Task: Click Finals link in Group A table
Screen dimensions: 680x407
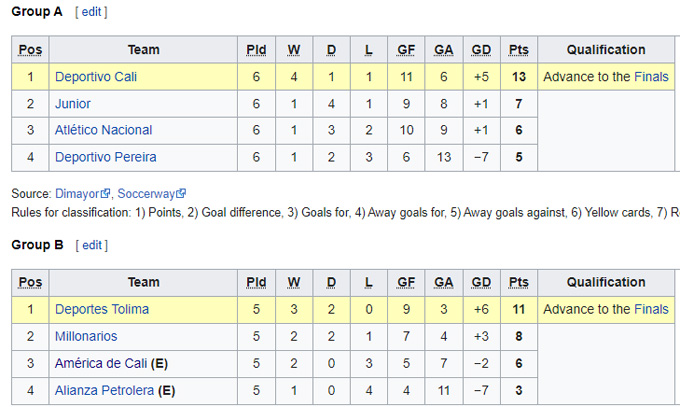Action: pyautogui.click(x=652, y=77)
